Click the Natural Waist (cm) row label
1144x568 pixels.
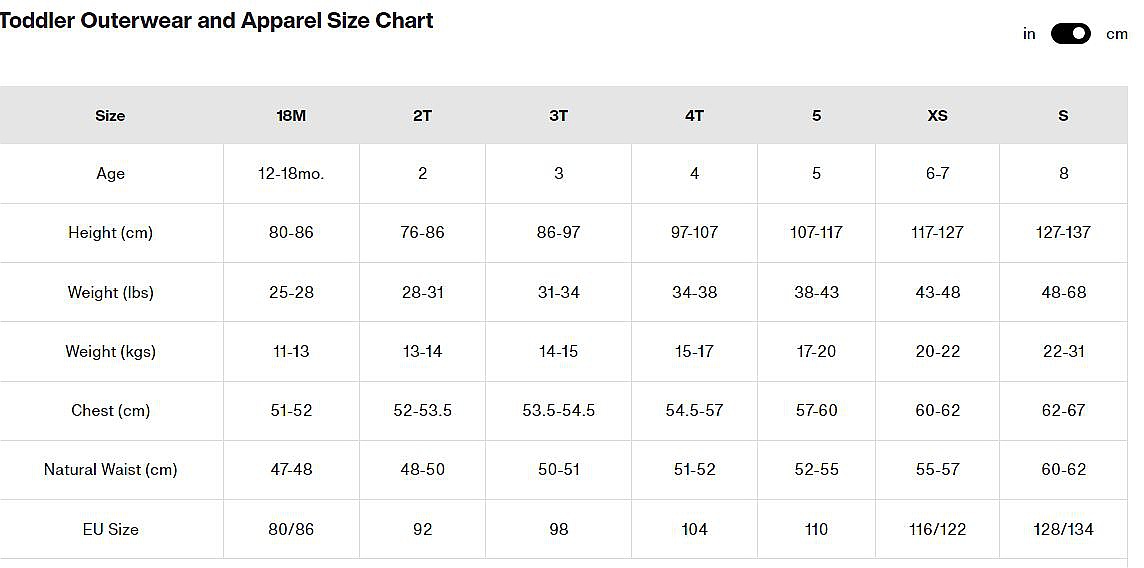click(x=110, y=469)
